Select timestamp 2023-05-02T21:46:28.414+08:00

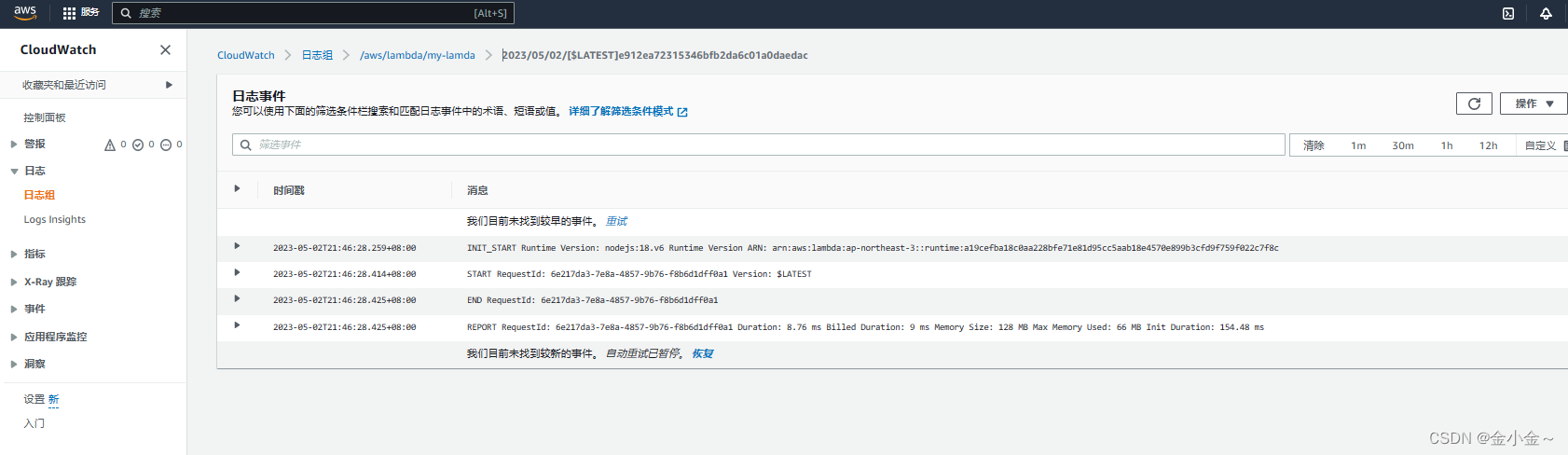[x=344, y=274]
